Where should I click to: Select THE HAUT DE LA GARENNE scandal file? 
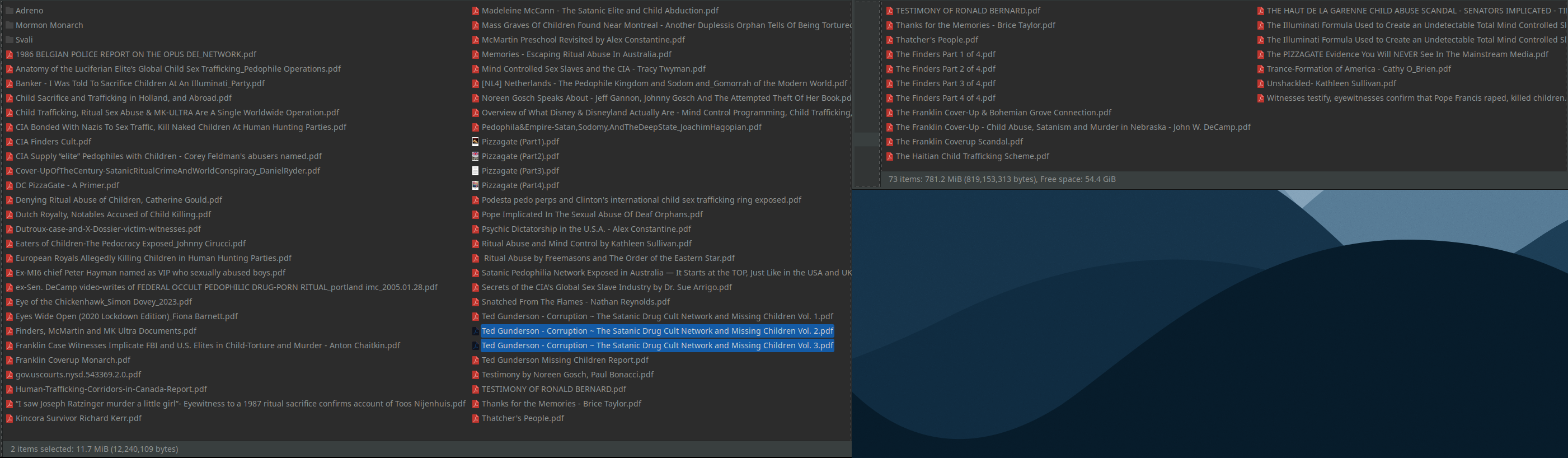click(1416, 10)
